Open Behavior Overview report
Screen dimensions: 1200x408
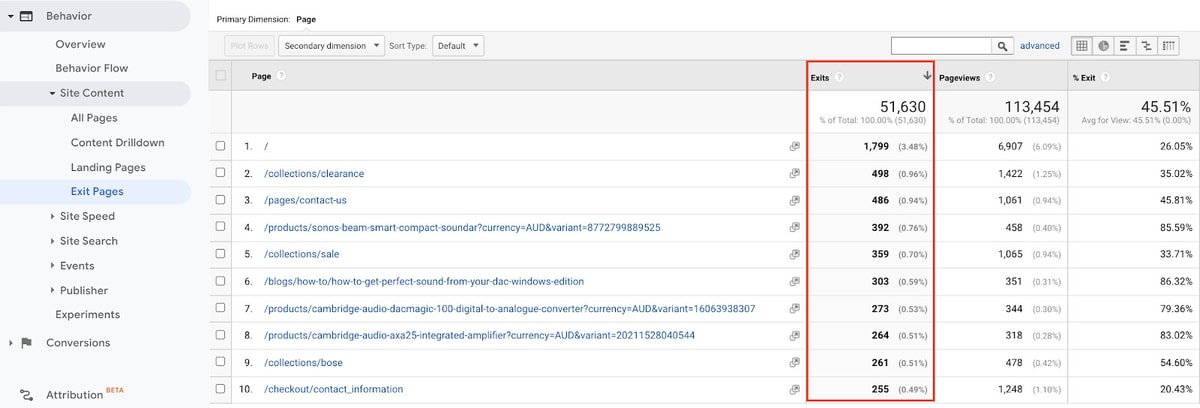coord(80,44)
